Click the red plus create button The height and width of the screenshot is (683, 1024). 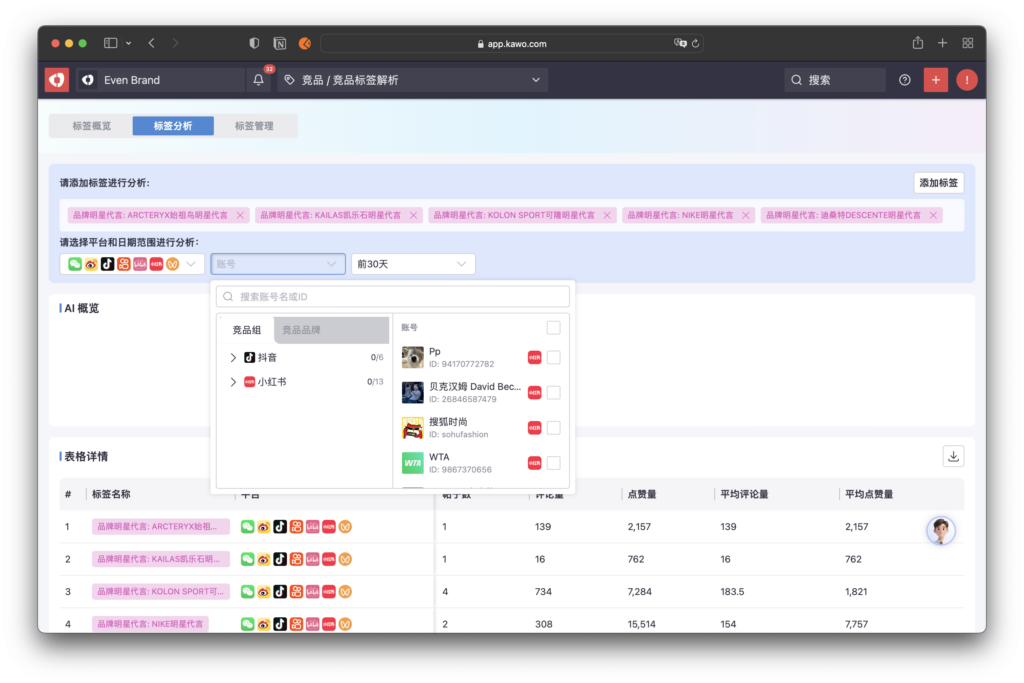coord(935,80)
